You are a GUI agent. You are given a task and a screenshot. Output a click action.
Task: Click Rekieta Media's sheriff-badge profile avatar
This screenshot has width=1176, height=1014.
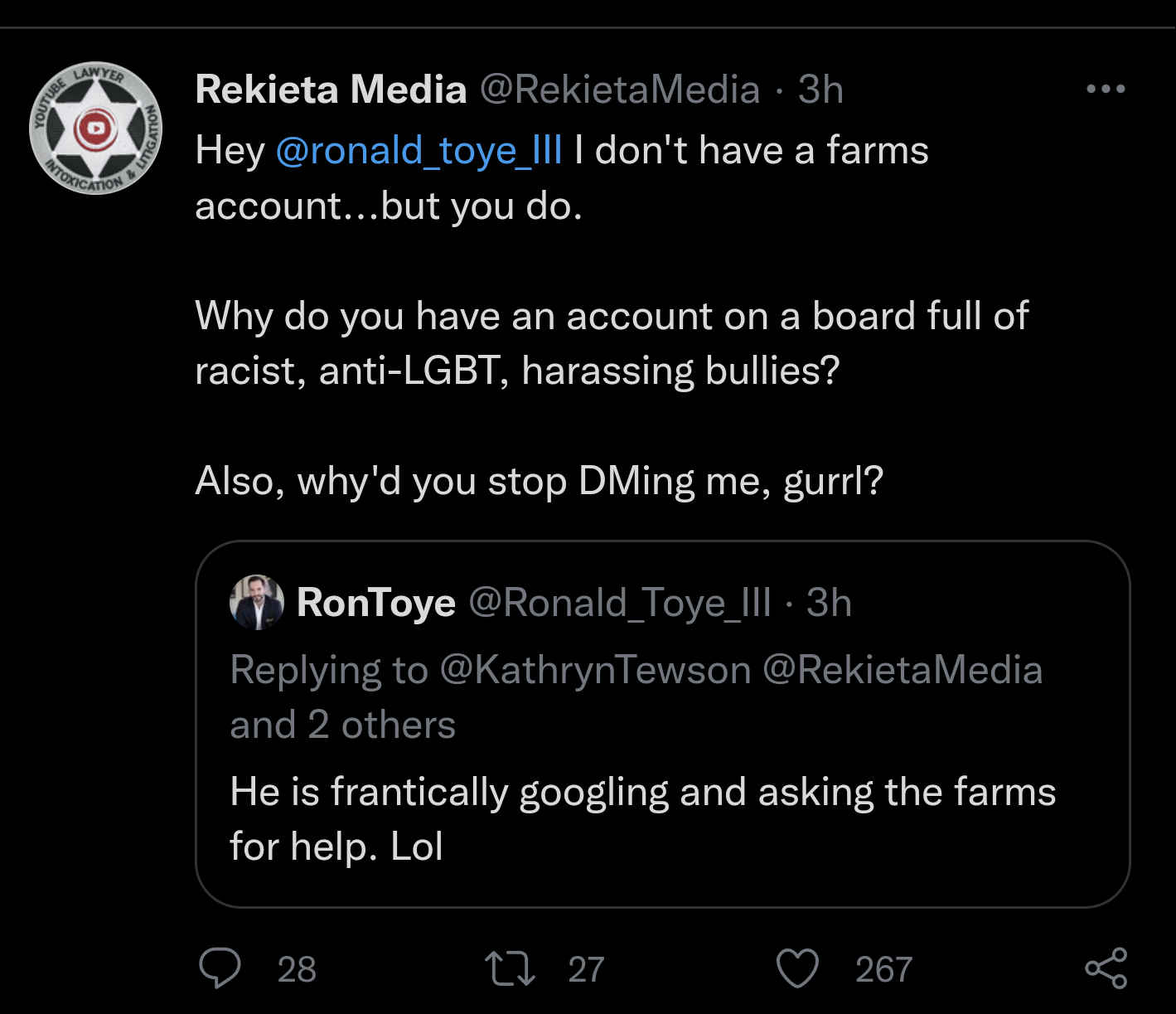pyautogui.click(x=94, y=128)
